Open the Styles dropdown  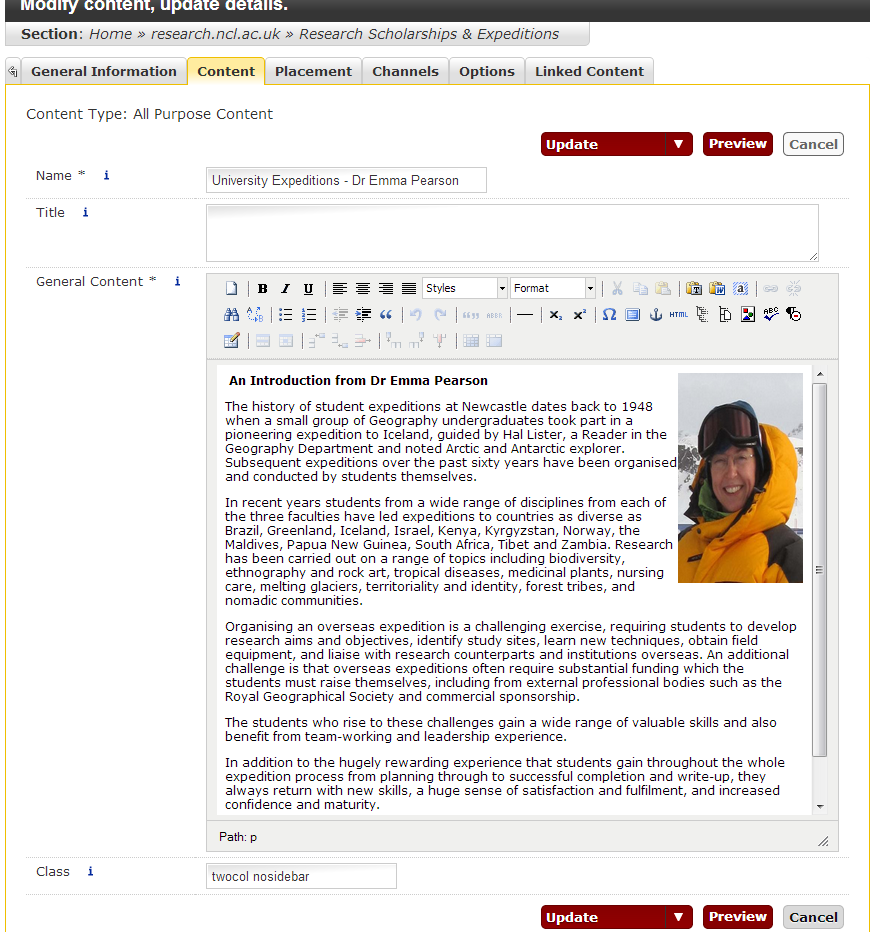465,289
